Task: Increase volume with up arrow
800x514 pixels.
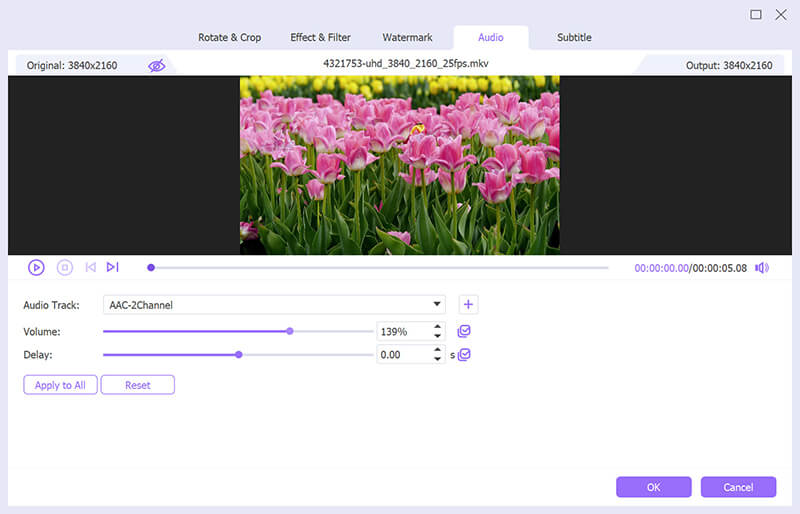Action: click(437, 327)
